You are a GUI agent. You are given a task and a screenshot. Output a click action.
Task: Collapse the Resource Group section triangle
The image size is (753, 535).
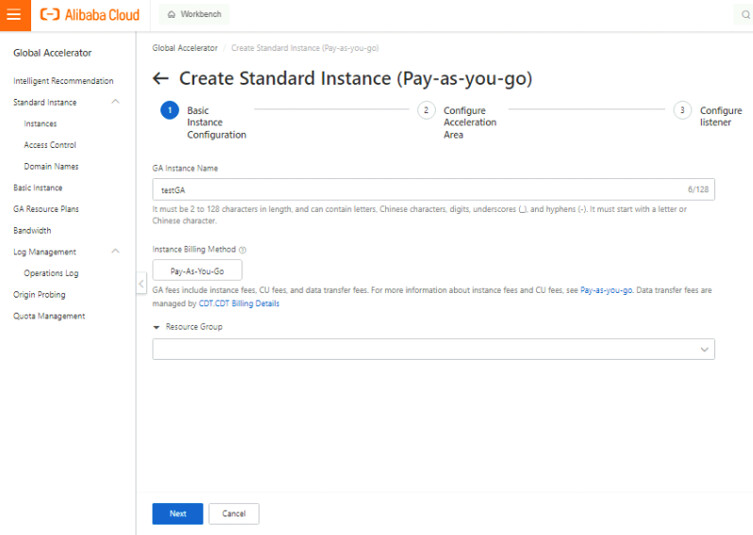coord(156,327)
